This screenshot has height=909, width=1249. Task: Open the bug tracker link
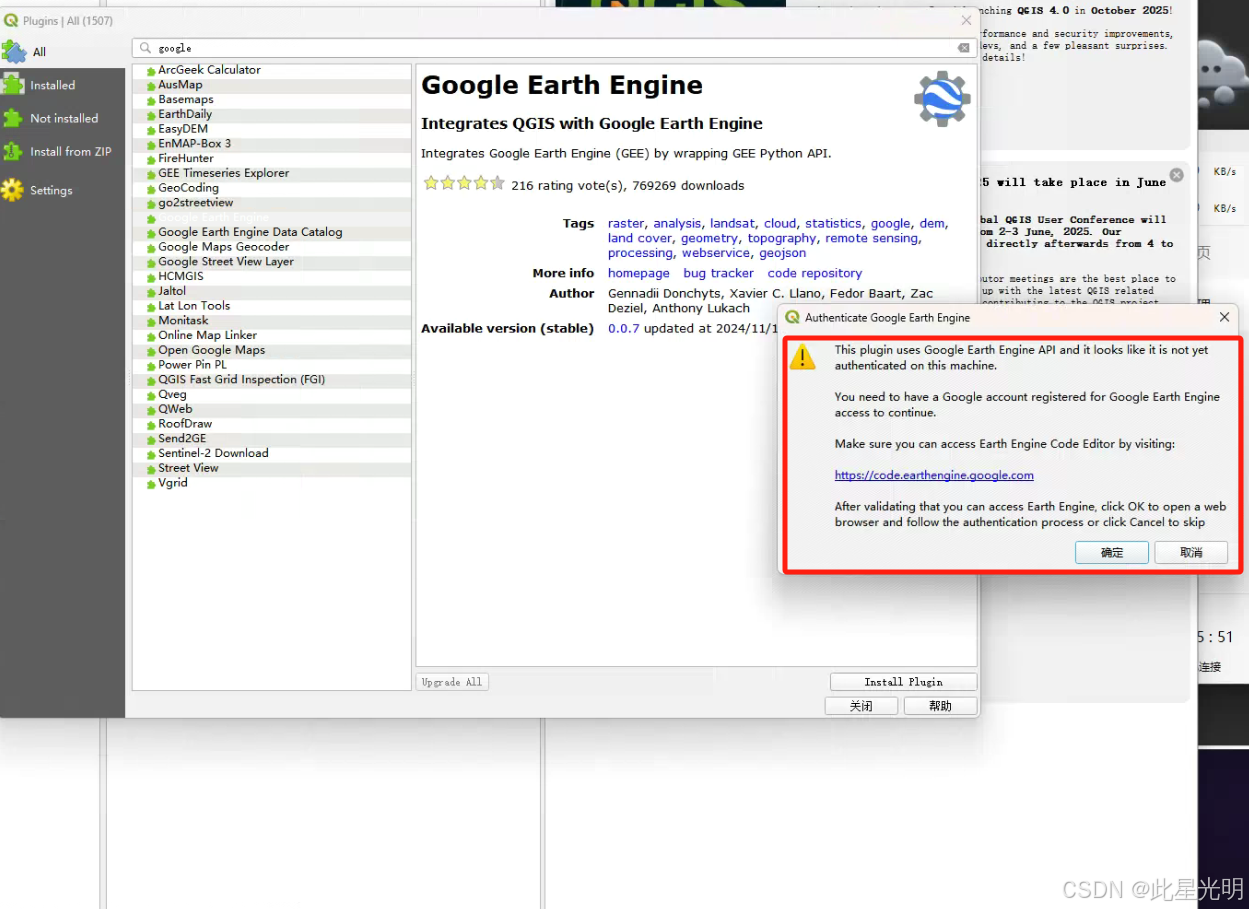click(x=719, y=273)
